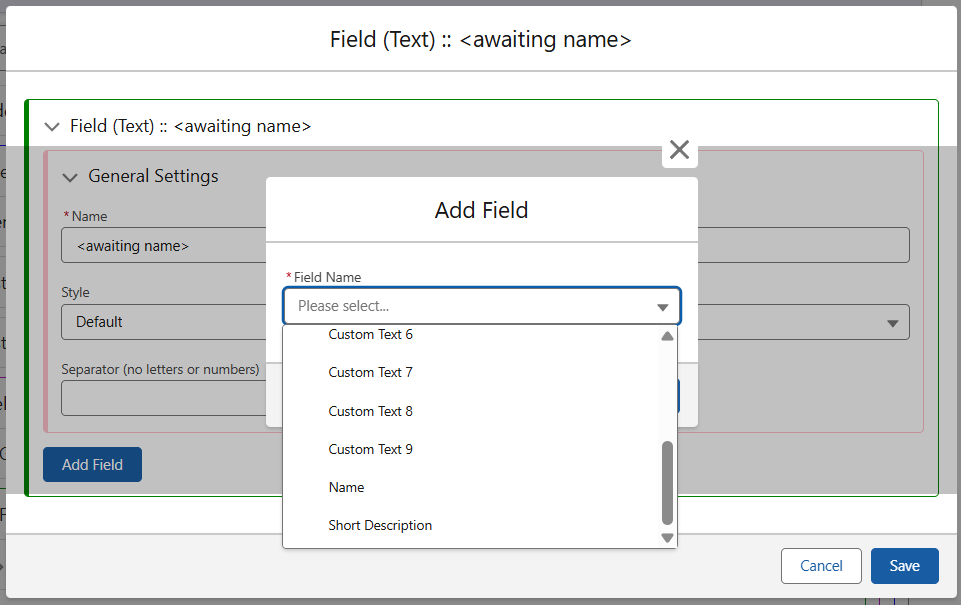961x605 pixels.
Task: Collapse the Field (Text) section chevron
Action: coord(52,127)
